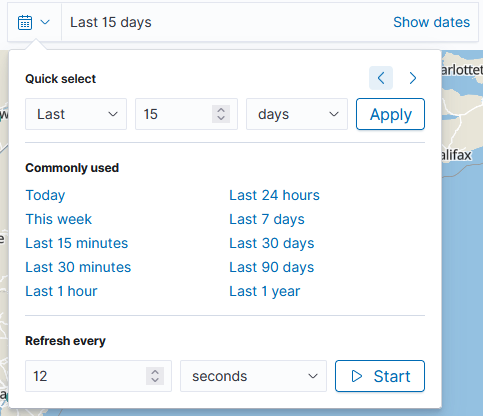
Task: Click the stepper arrows in refresh interval field
Action: [155, 376]
